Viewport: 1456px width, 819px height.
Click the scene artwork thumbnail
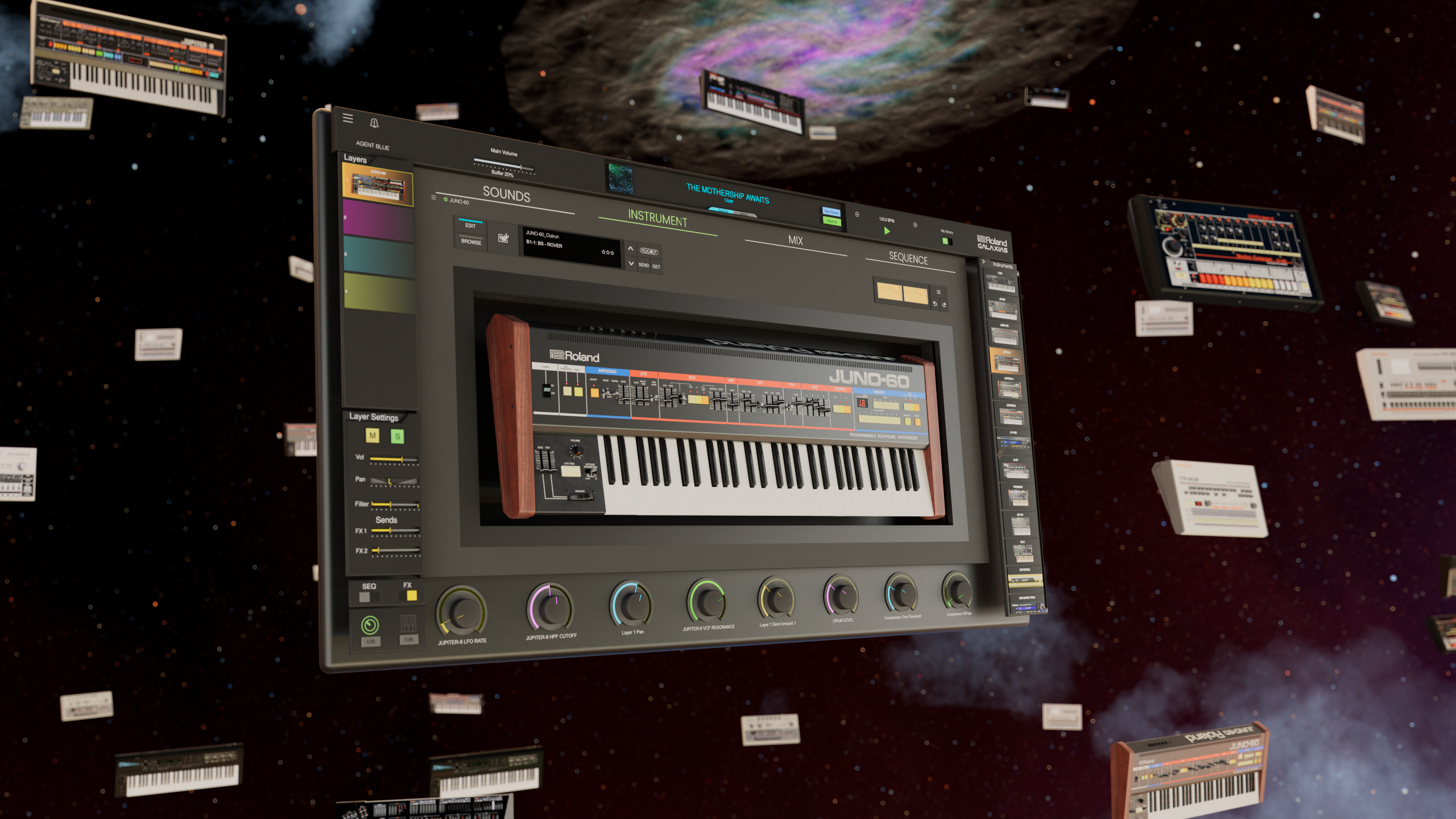pos(621,179)
